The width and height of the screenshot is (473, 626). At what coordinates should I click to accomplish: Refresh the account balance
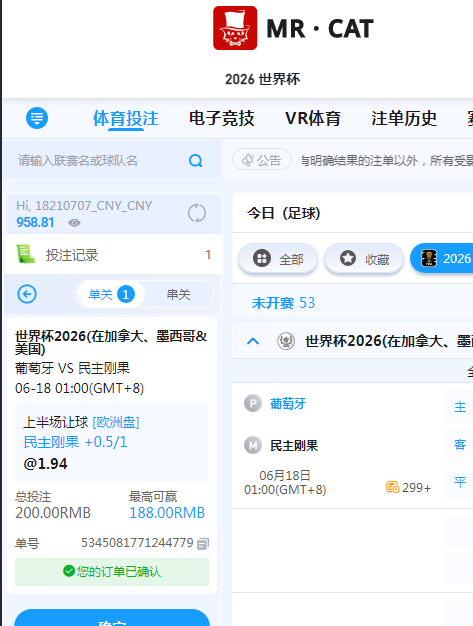(x=197, y=213)
